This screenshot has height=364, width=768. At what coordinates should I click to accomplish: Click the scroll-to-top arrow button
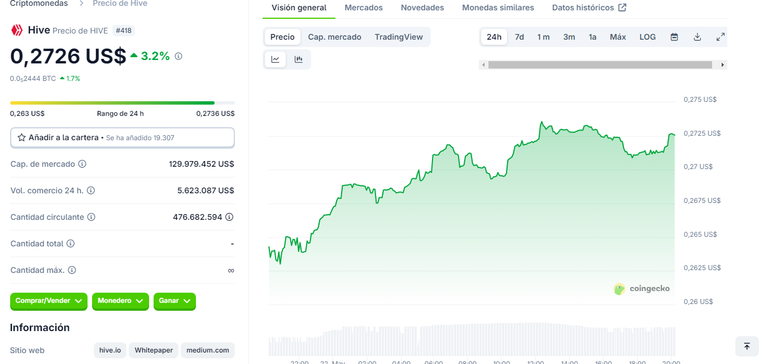(747, 346)
